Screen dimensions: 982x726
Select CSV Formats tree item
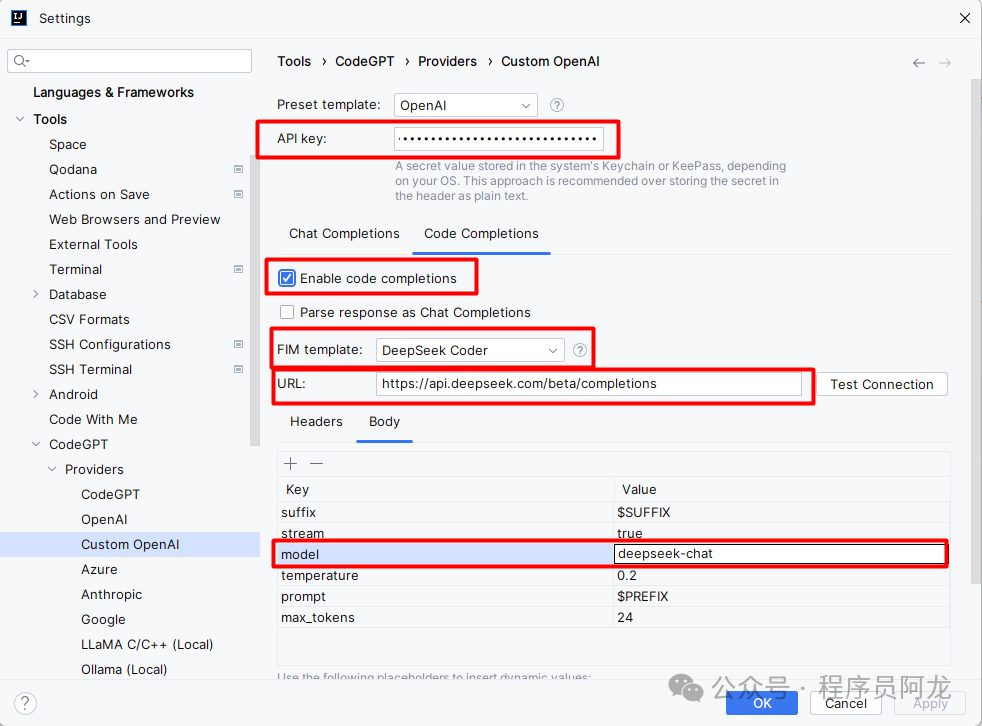(89, 319)
